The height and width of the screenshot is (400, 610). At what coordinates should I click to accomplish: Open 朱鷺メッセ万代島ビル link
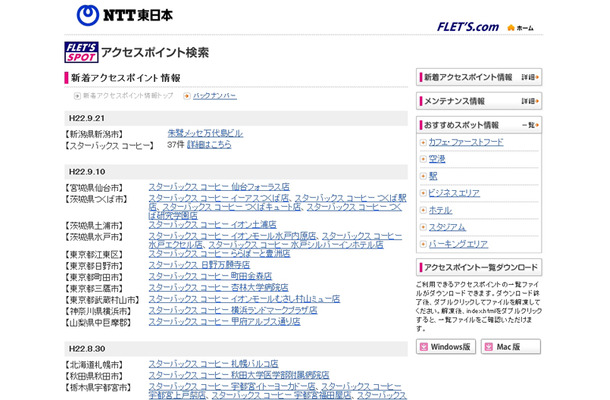205,133
